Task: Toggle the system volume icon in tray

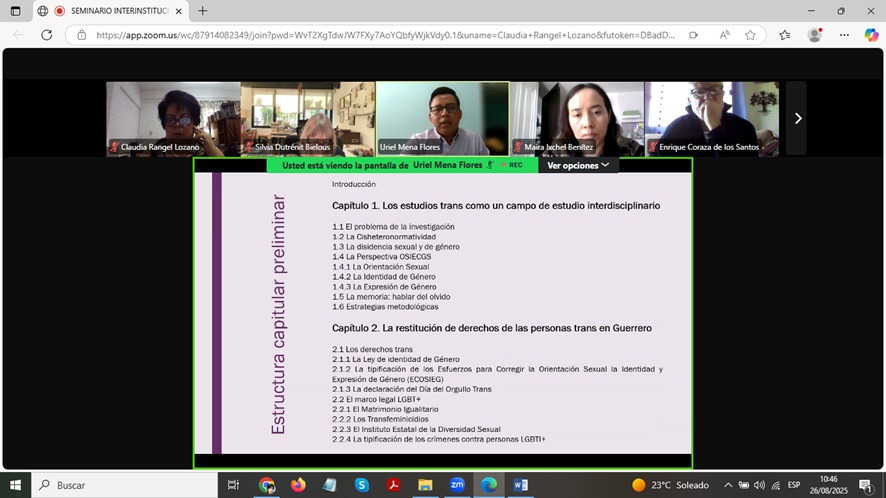Action: (759, 485)
